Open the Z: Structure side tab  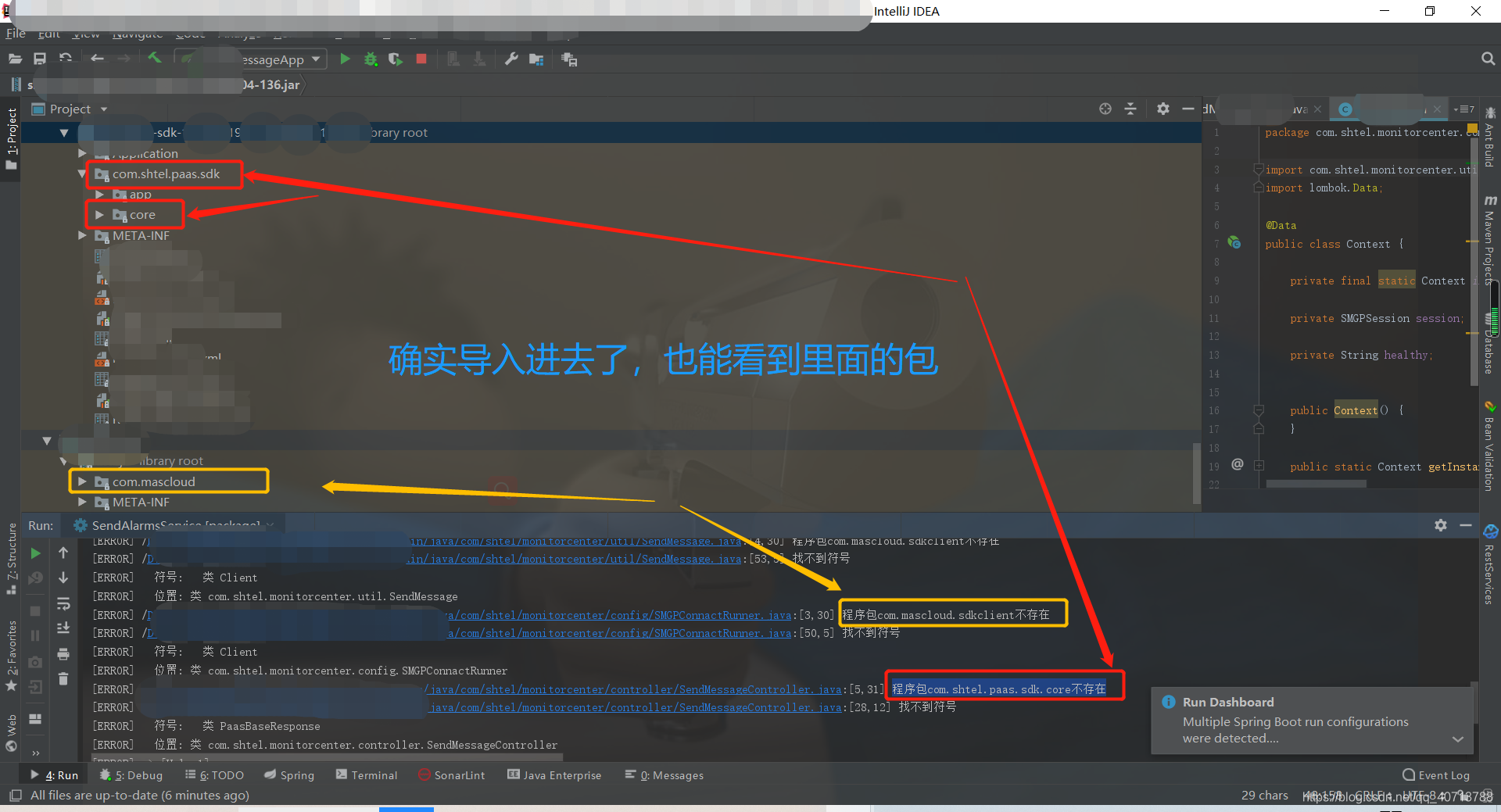coord(11,558)
